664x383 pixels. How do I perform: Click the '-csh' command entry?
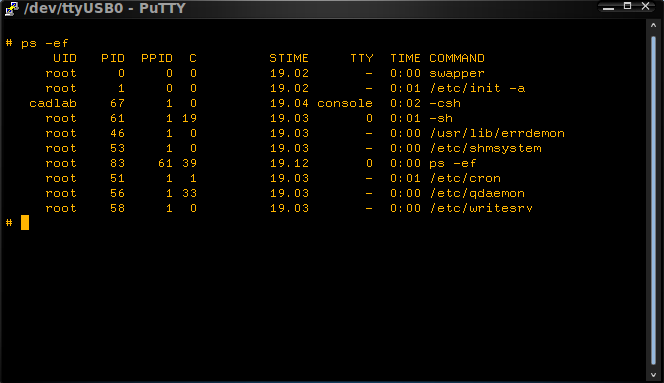click(x=445, y=103)
